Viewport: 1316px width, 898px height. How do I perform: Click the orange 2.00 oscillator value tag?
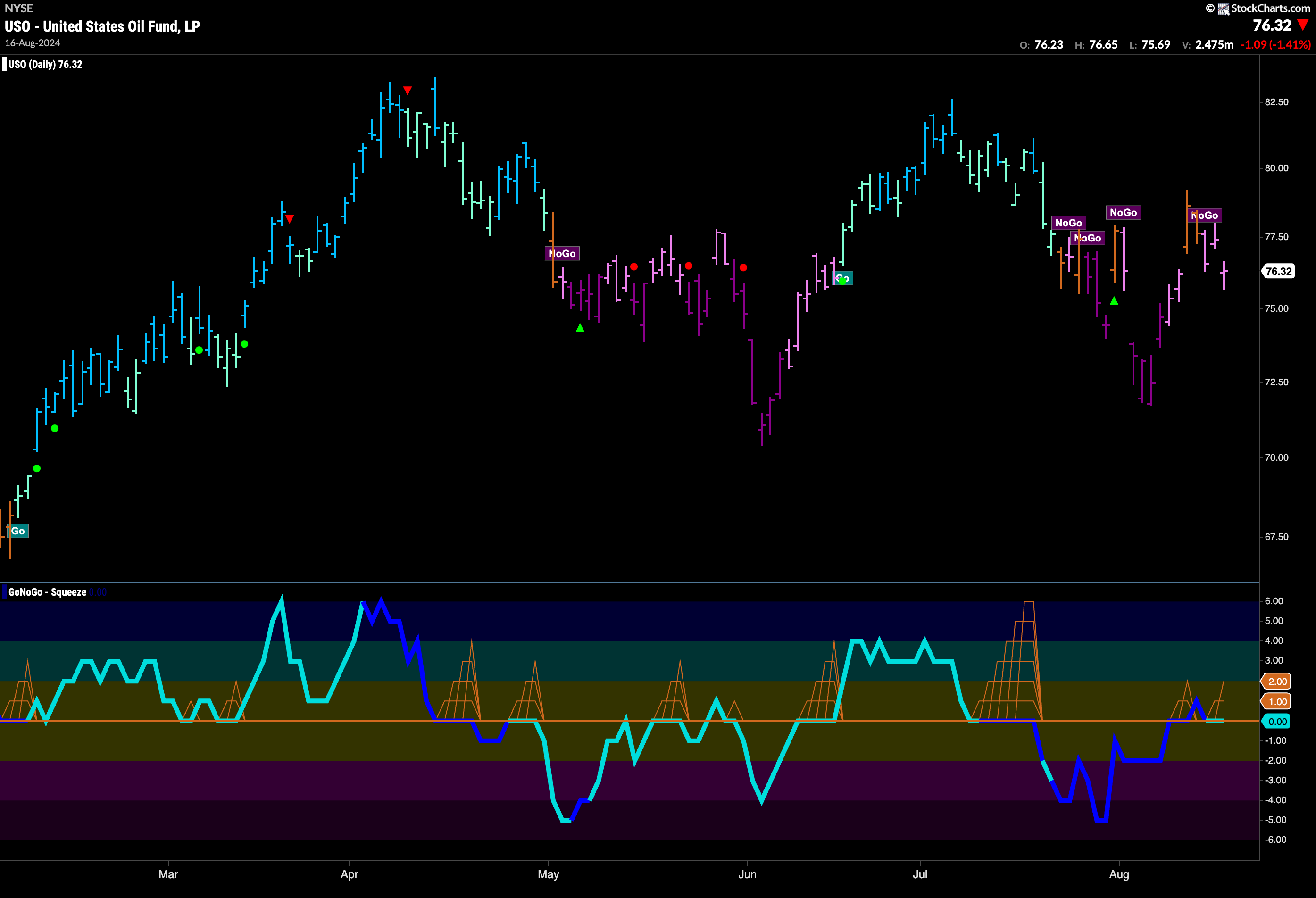click(x=1277, y=682)
